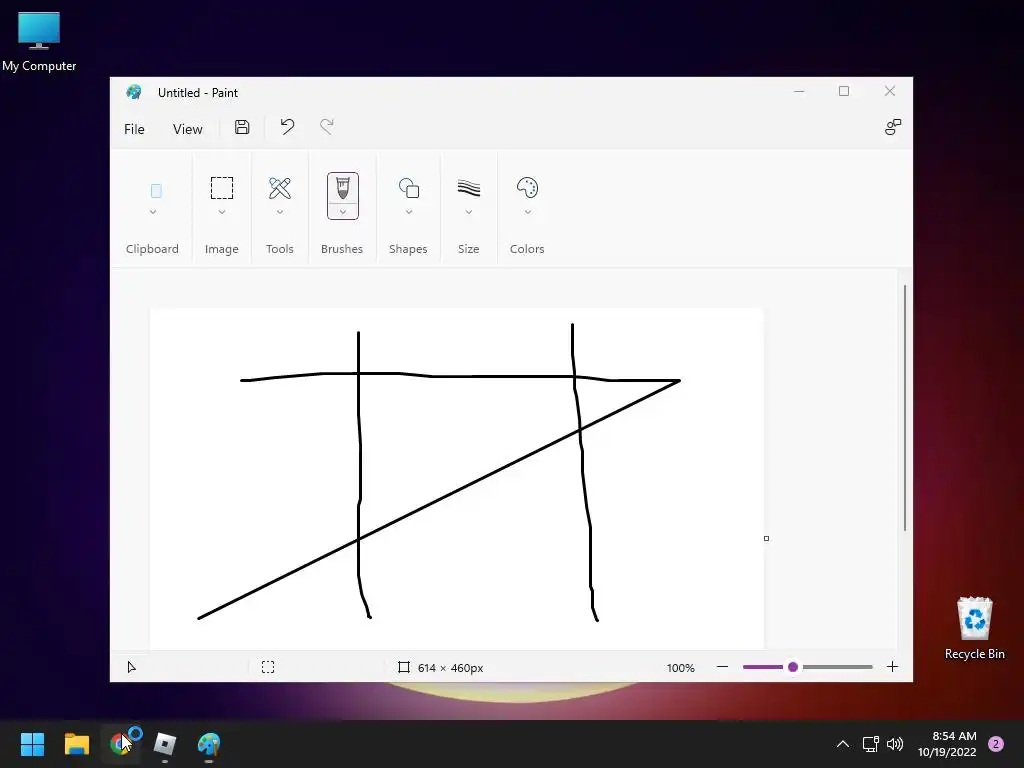Click the Paint app icon in title bar
The image size is (1024, 768).
click(134, 93)
